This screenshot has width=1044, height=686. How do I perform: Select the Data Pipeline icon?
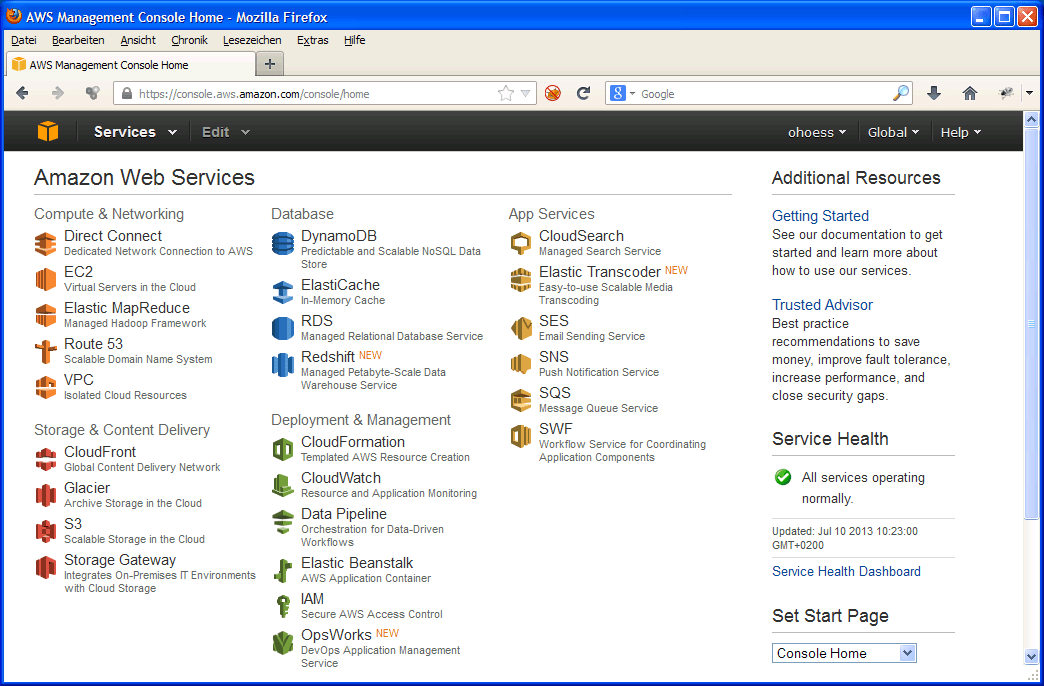(283, 521)
